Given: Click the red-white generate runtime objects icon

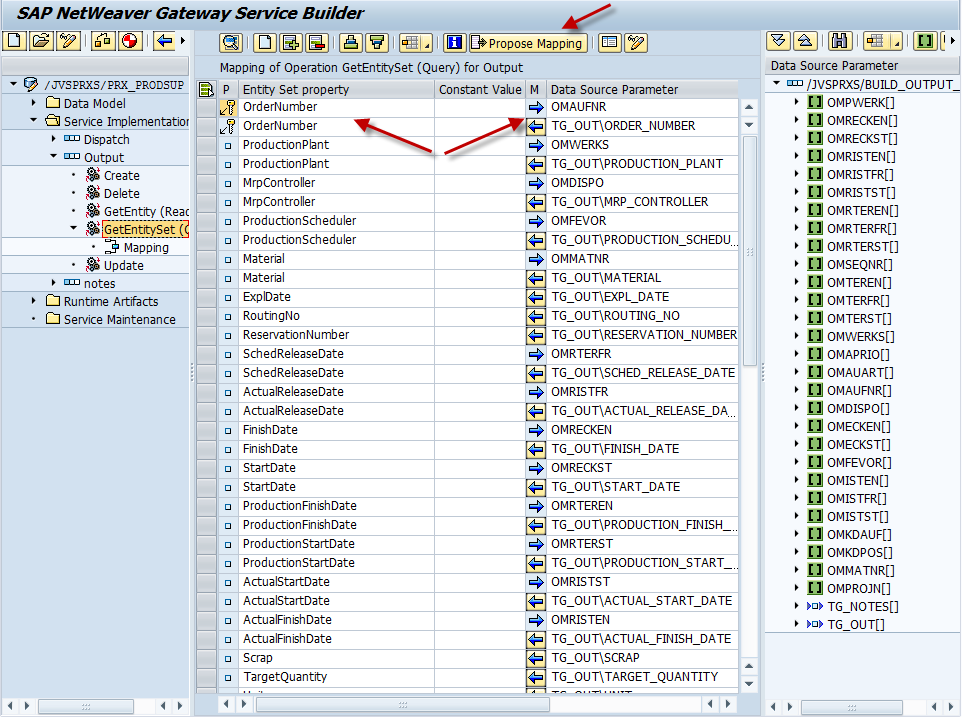Looking at the screenshot, I should click(129, 41).
